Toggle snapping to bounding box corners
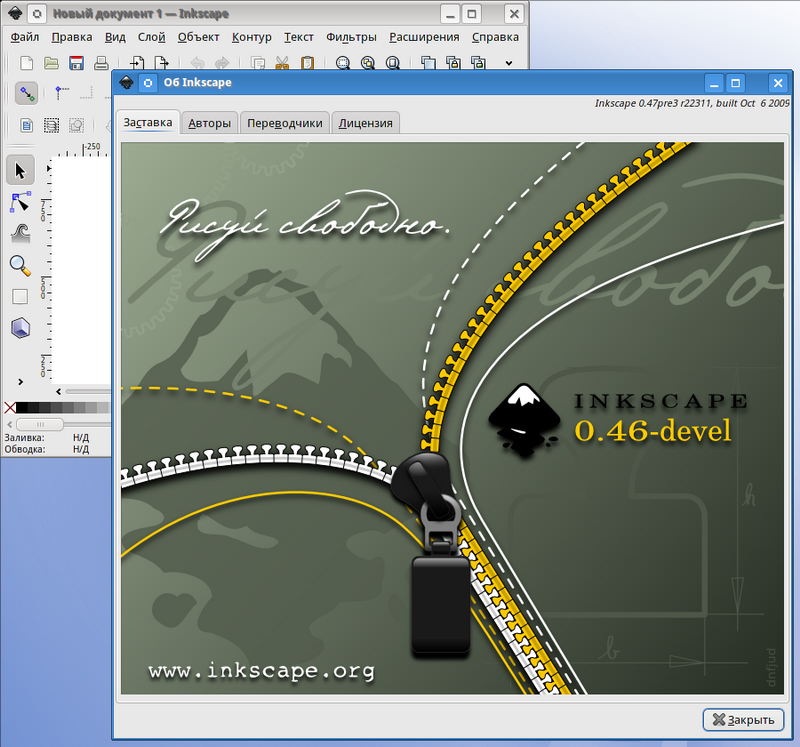 coord(61,93)
